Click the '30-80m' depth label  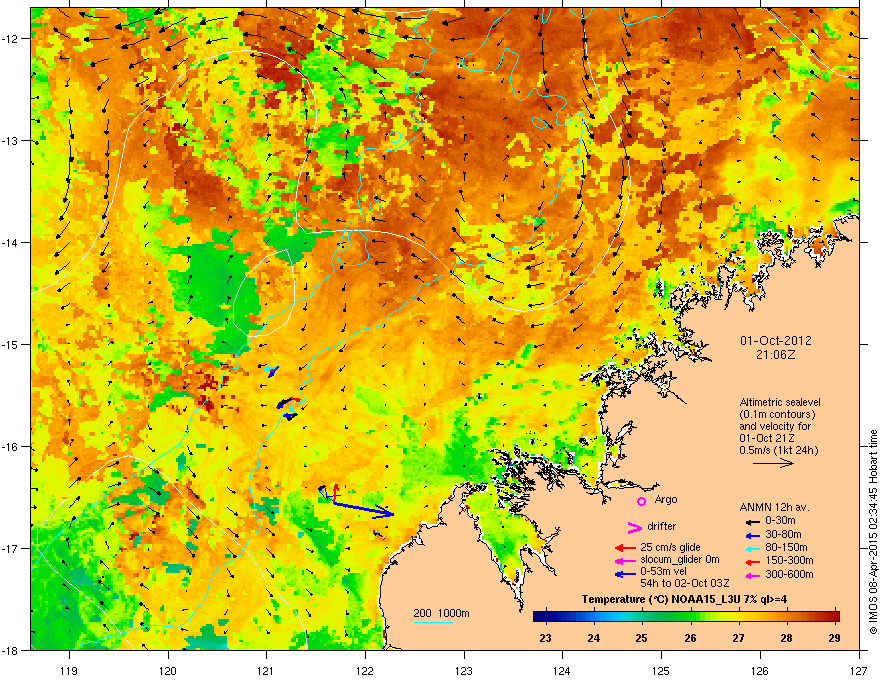coord(783,534)
